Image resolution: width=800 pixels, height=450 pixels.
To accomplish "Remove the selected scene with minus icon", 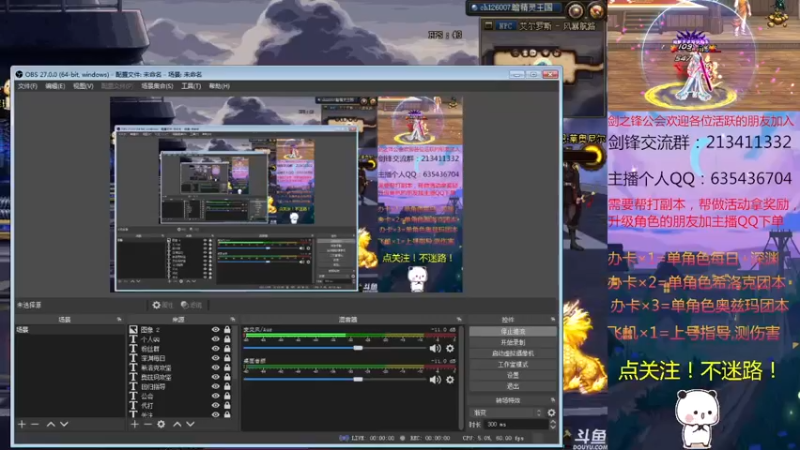I will (x=35, y=424).
